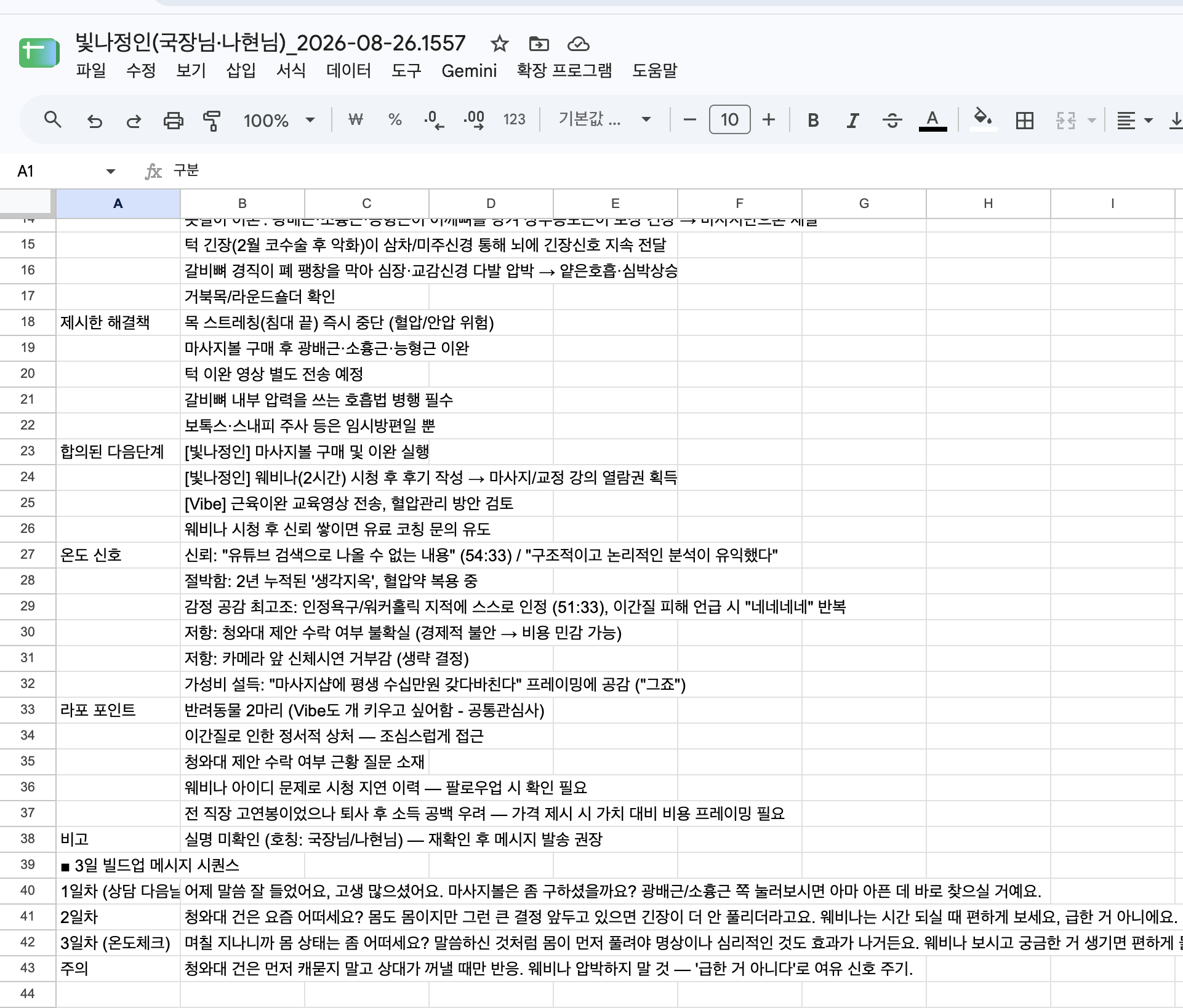
Task: Open the 123 number formats menu
Action: (514, 119)
